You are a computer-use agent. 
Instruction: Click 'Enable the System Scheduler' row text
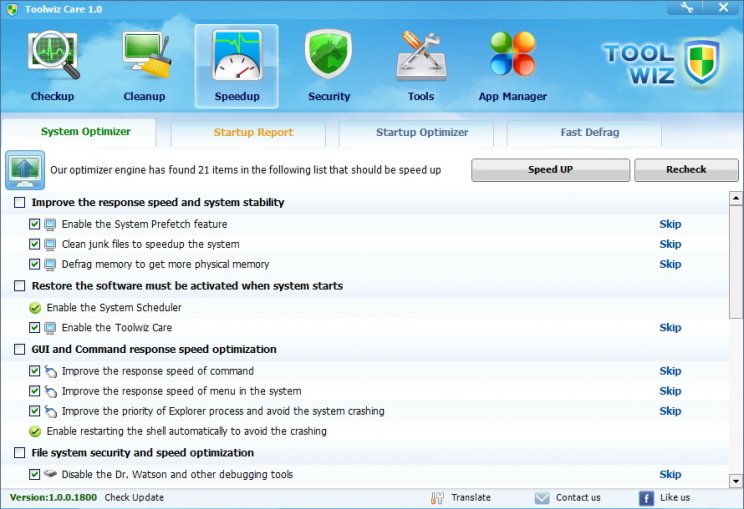[x=114, y=308]
